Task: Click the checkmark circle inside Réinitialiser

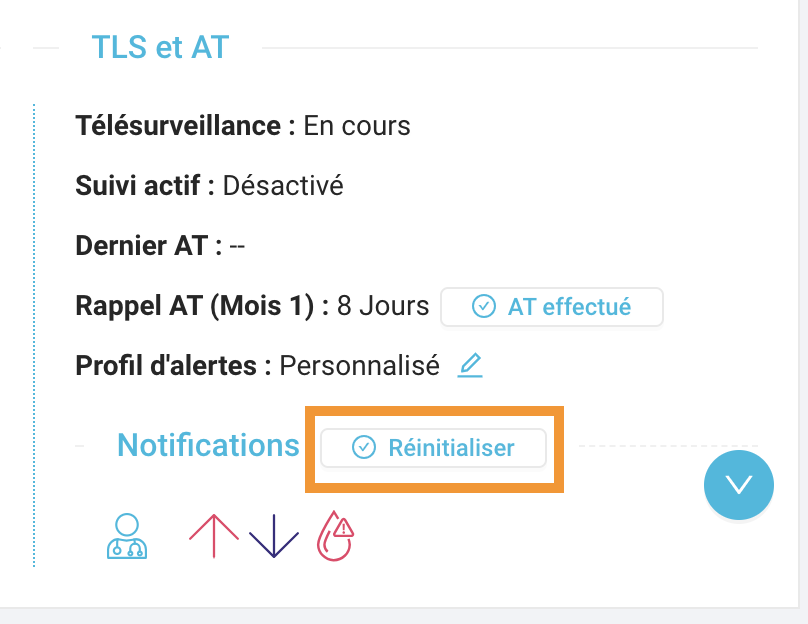Action: [x=364, y=447]
